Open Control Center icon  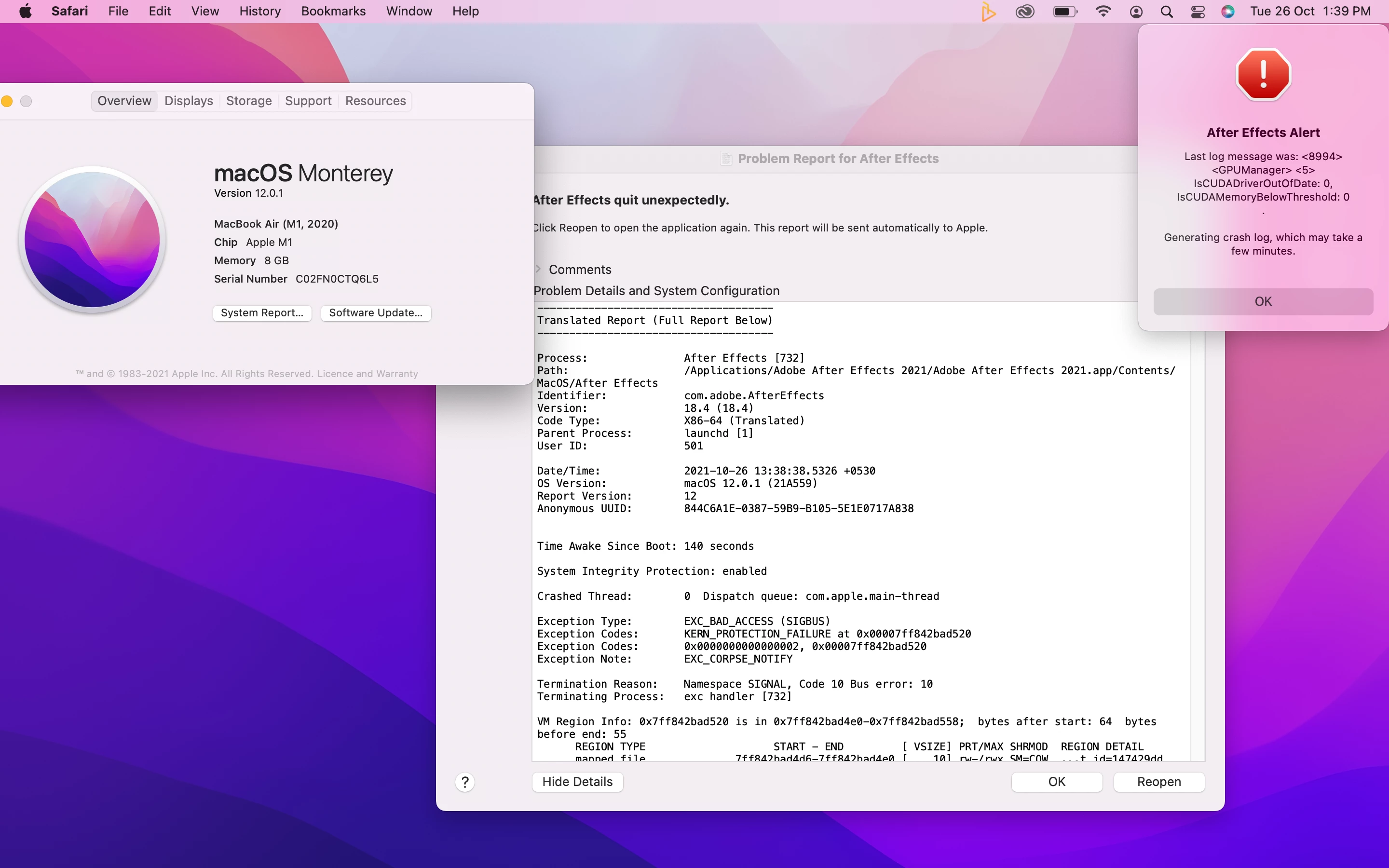pyautogui.click(x=1198, y=12)
